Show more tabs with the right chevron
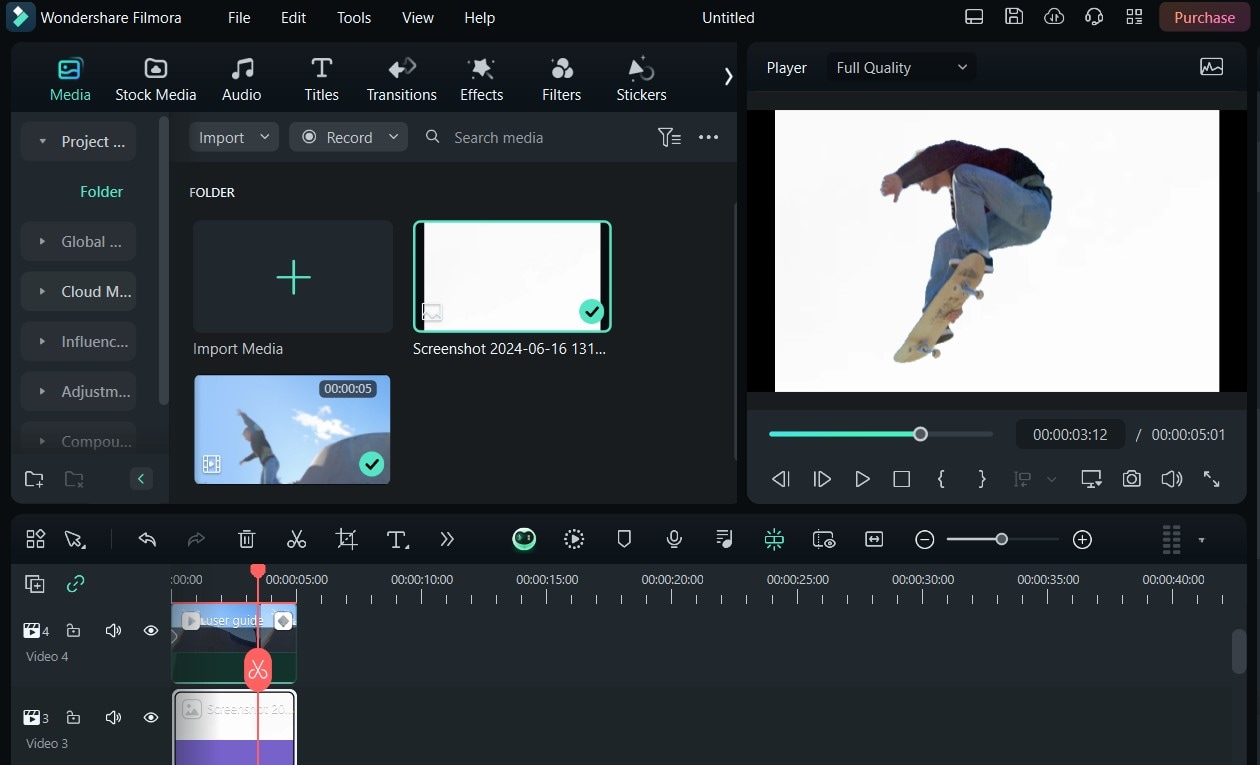Screen dimensions: 1260x765 pyautogui.click(x=728, y=76)
